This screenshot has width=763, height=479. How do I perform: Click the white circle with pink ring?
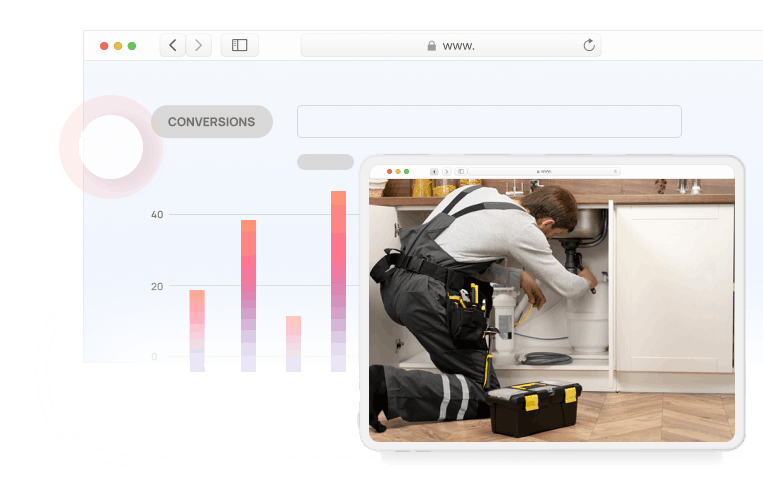pyautogui.click(x=111, y=147)
